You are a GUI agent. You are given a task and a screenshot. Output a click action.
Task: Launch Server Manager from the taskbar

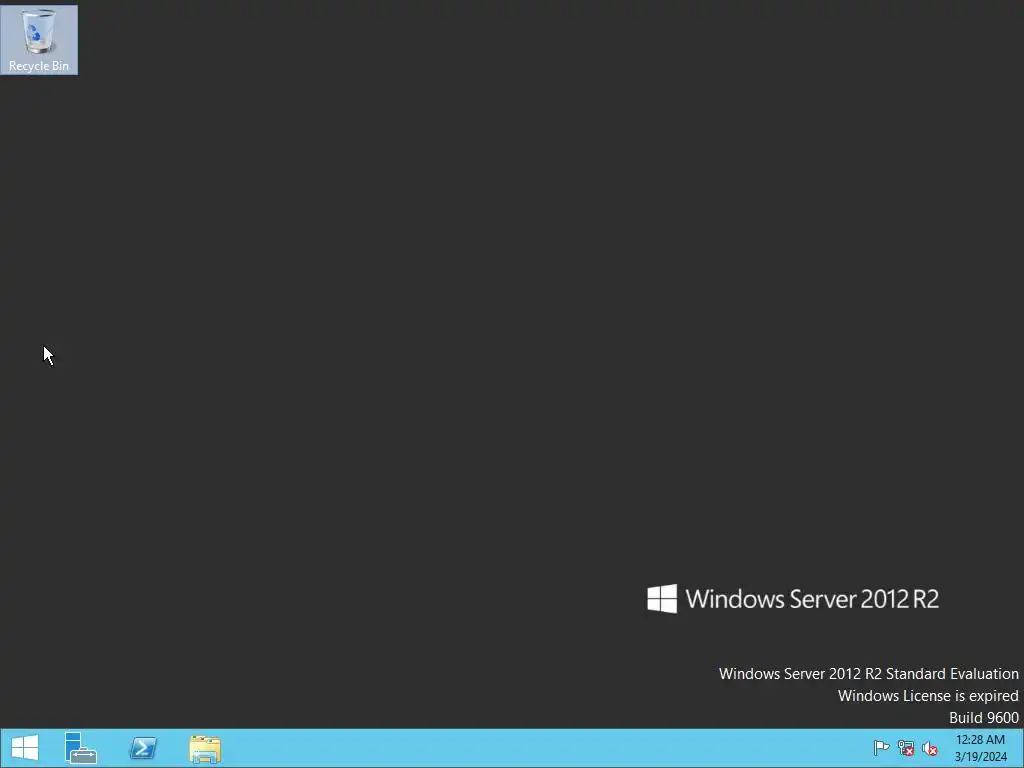[81, 748]
